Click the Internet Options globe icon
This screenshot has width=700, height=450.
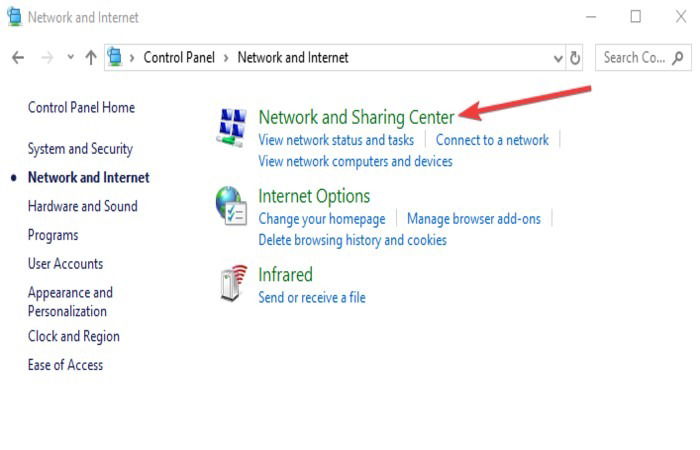pos(231,206)
